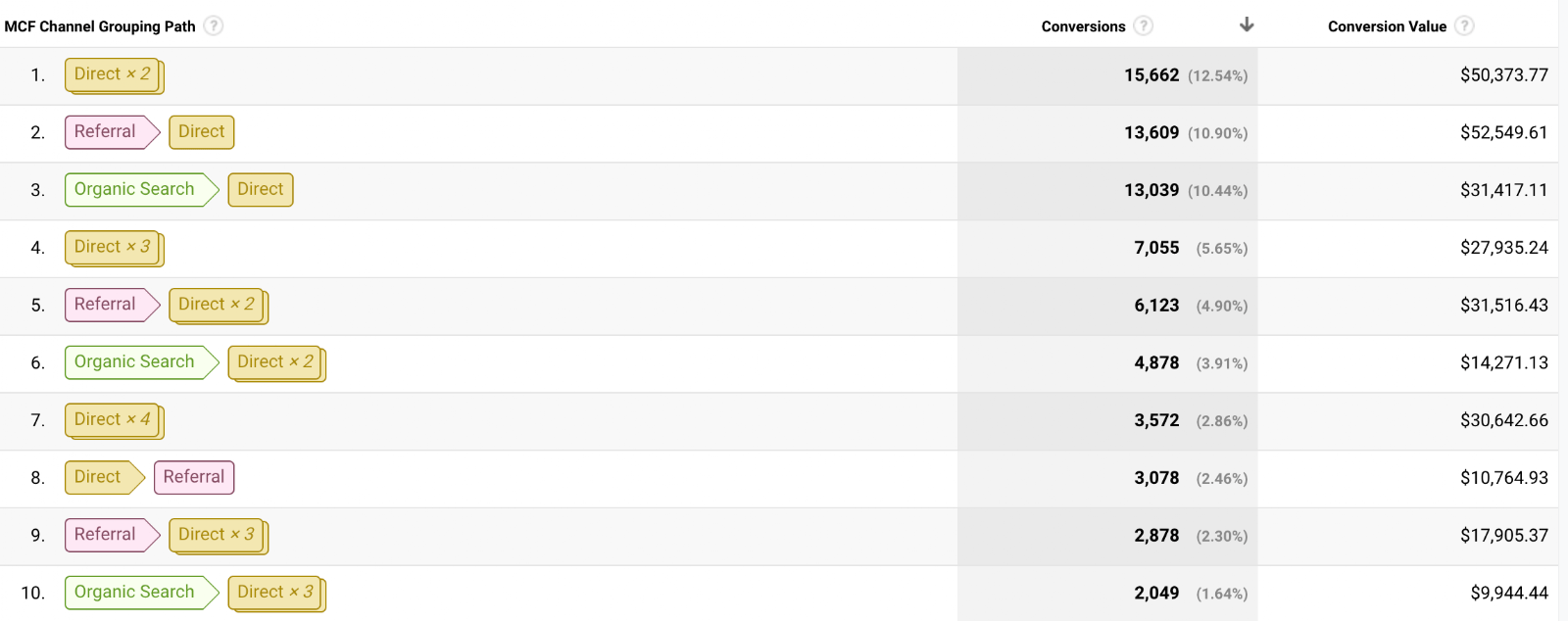The height and width of the screenshot is (621, 1568).
Task: Click the MCF Channel Grouping Path header
Action: 100,26
